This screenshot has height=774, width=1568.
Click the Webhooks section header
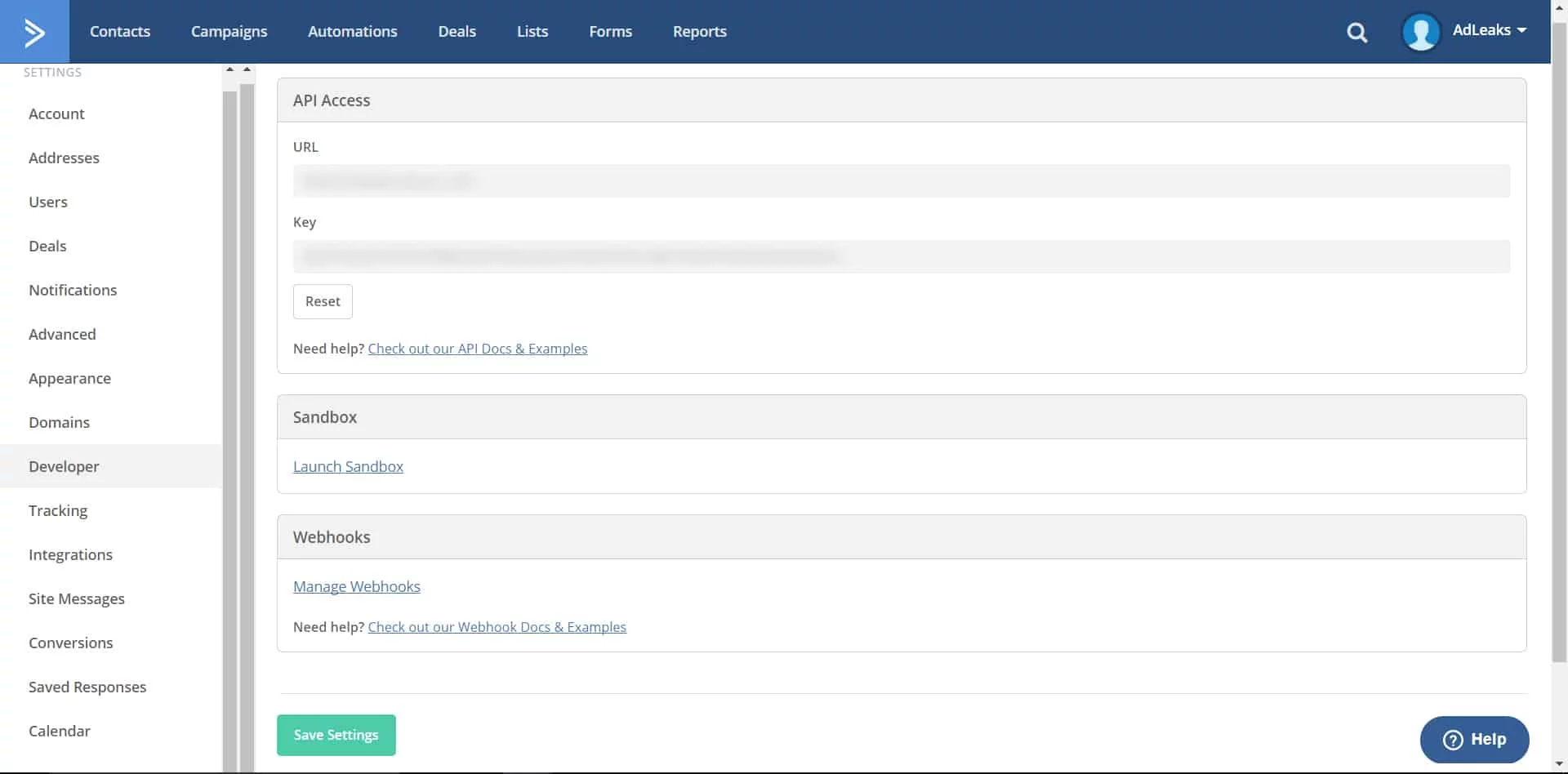902,537
